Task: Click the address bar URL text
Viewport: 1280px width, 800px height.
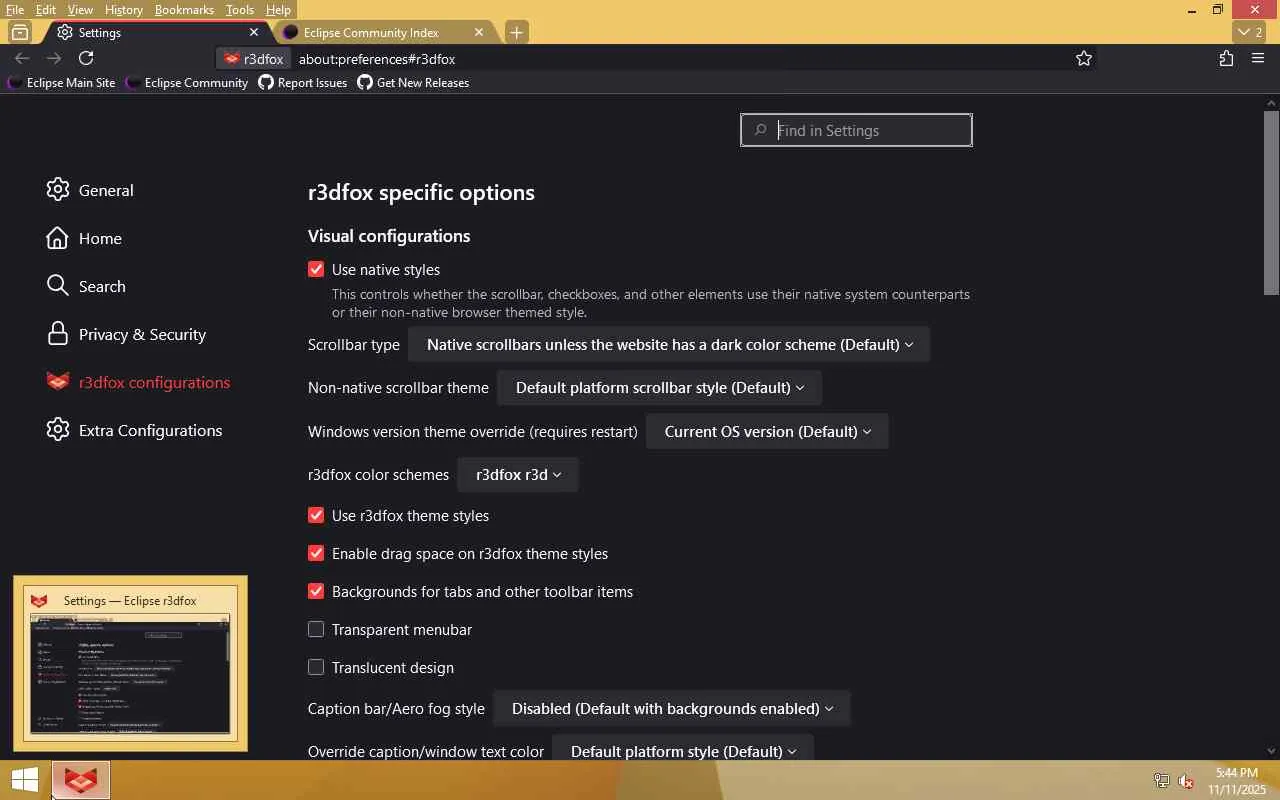Action: coord(377,59)
